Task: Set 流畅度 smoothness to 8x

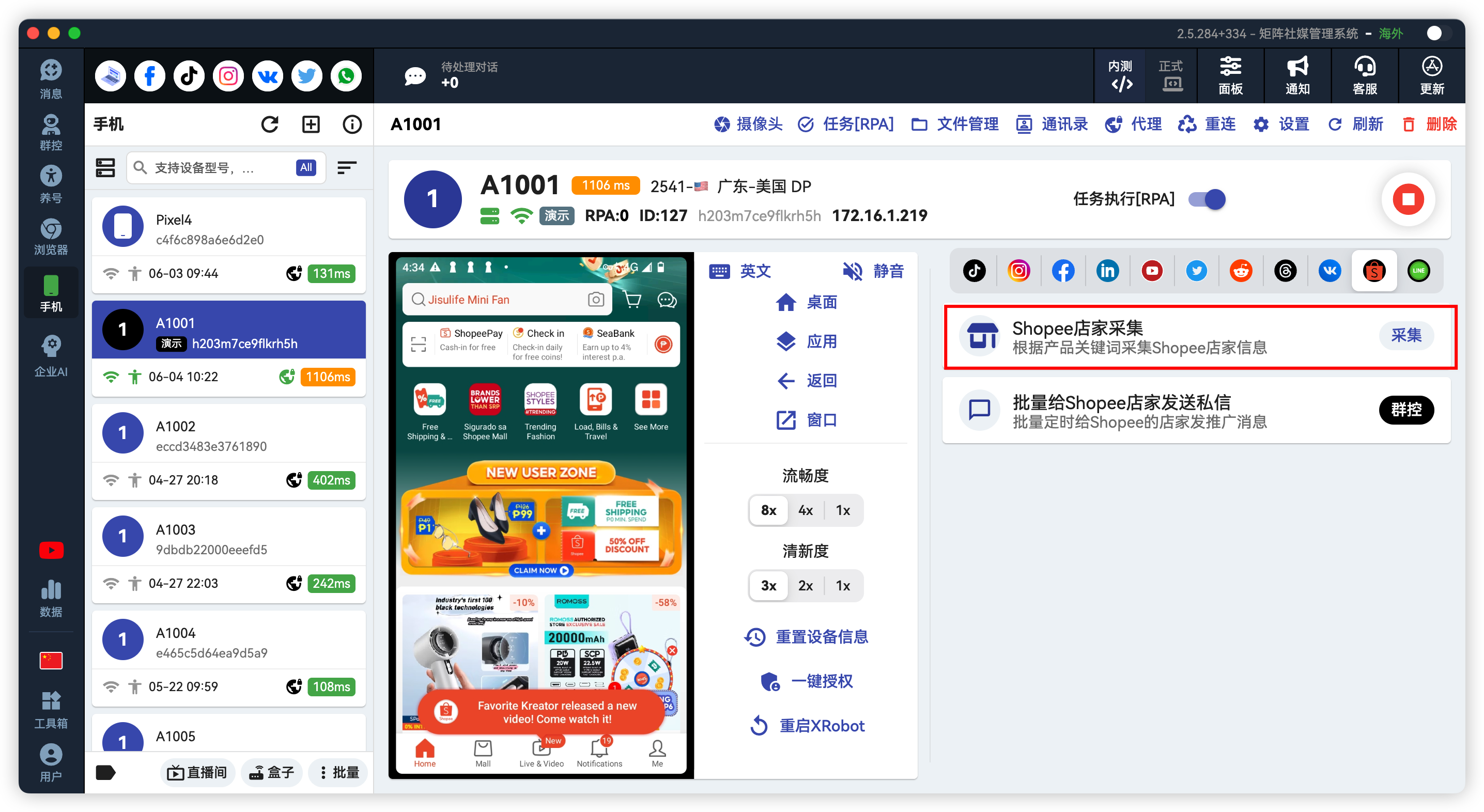Action: (x=768, y=510)
